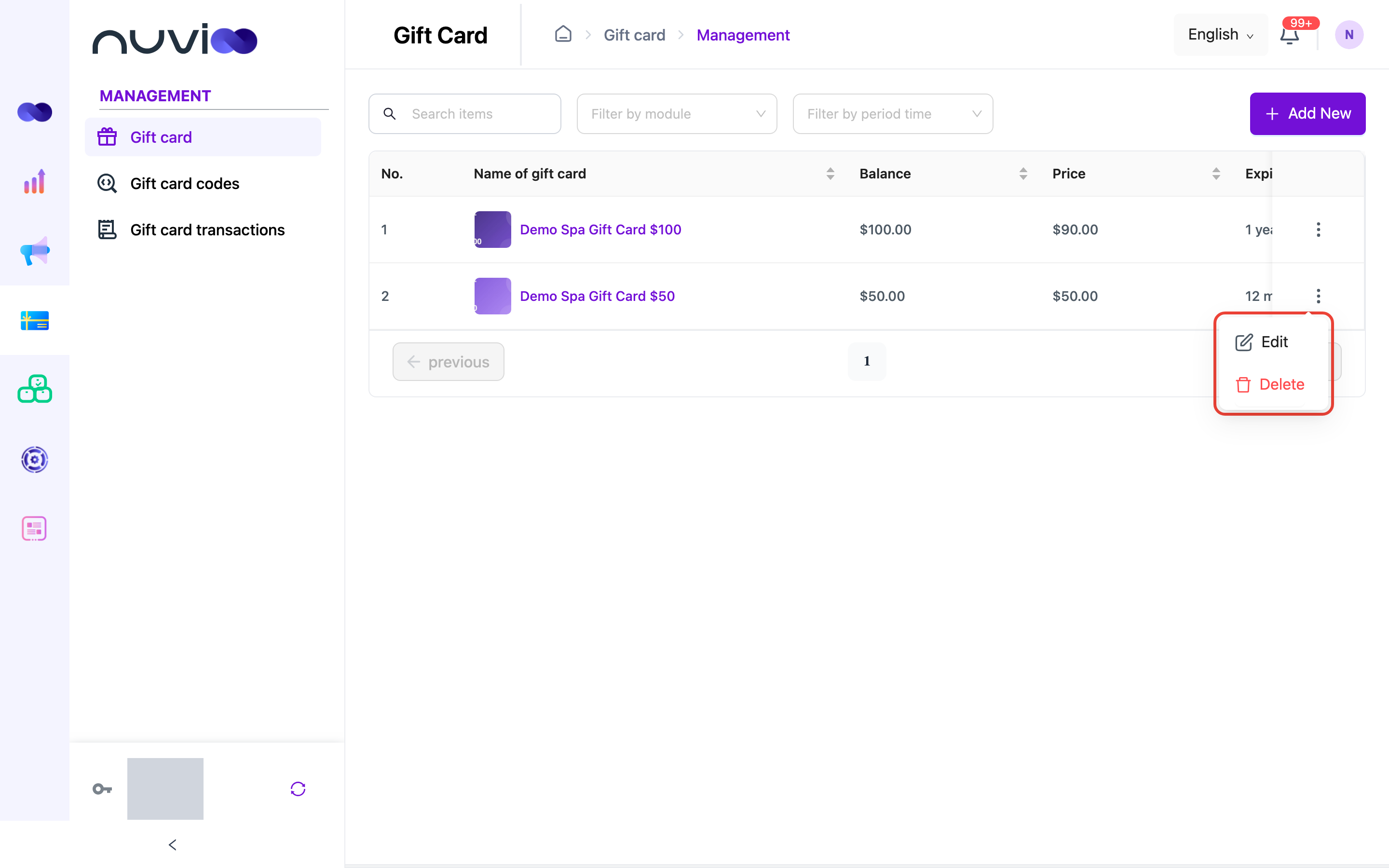Click the $50 gift card thumbnail image
This screenshot has width=1389, height=868.
coord(492,296)
